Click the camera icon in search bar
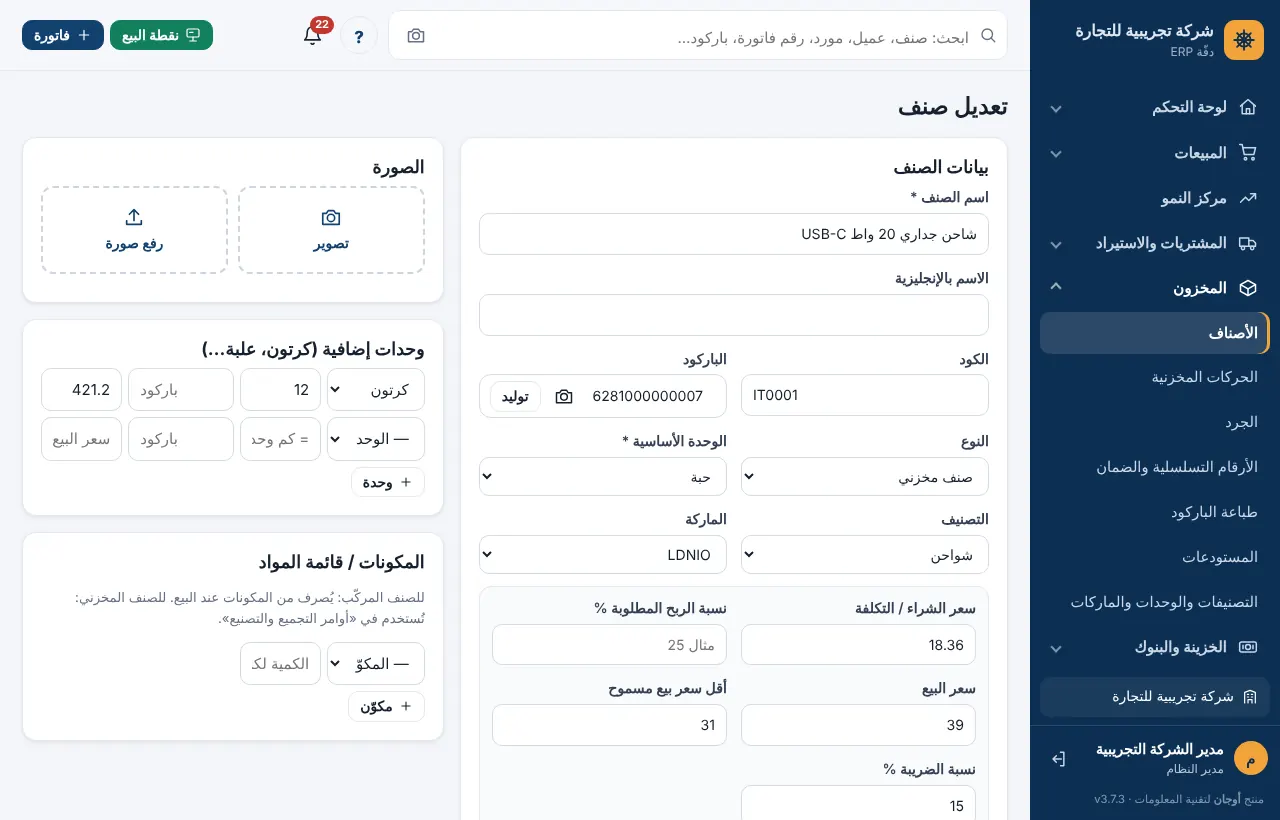The image size is (1280, 820). point(416,36)
